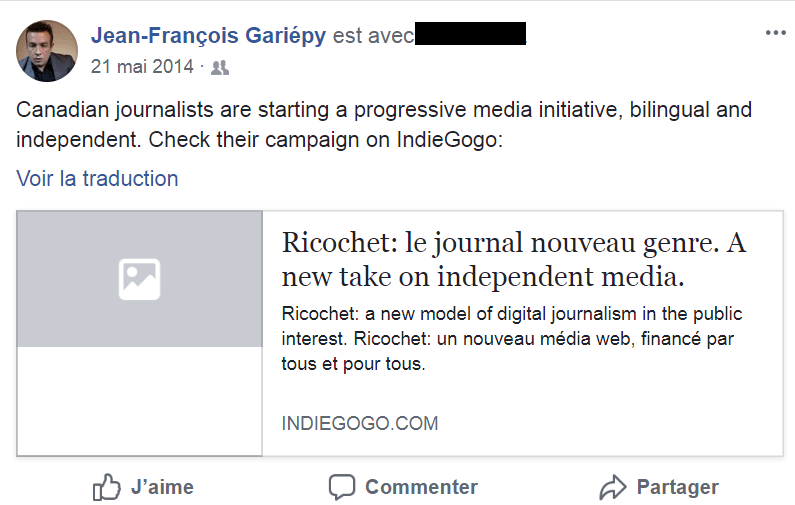Open Jean-François Gariépy's profile name link
795x505 pixels.
click(208, 36)
